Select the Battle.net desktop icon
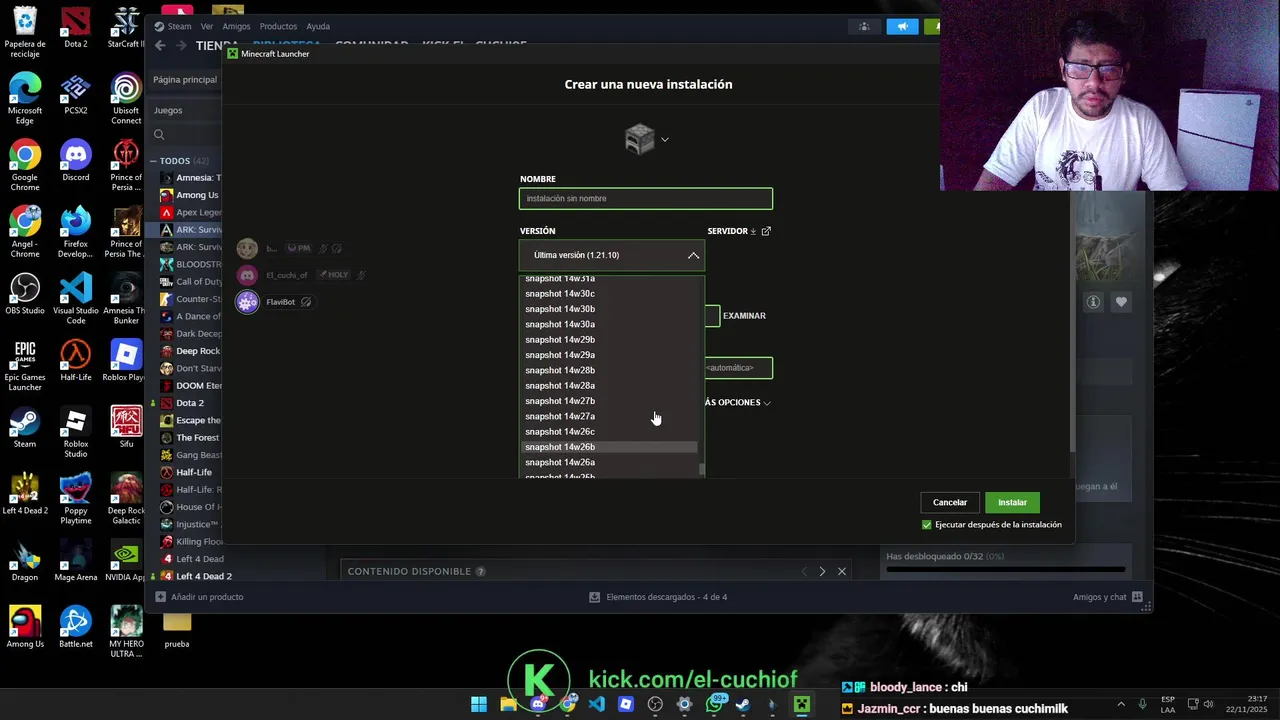 76,627
